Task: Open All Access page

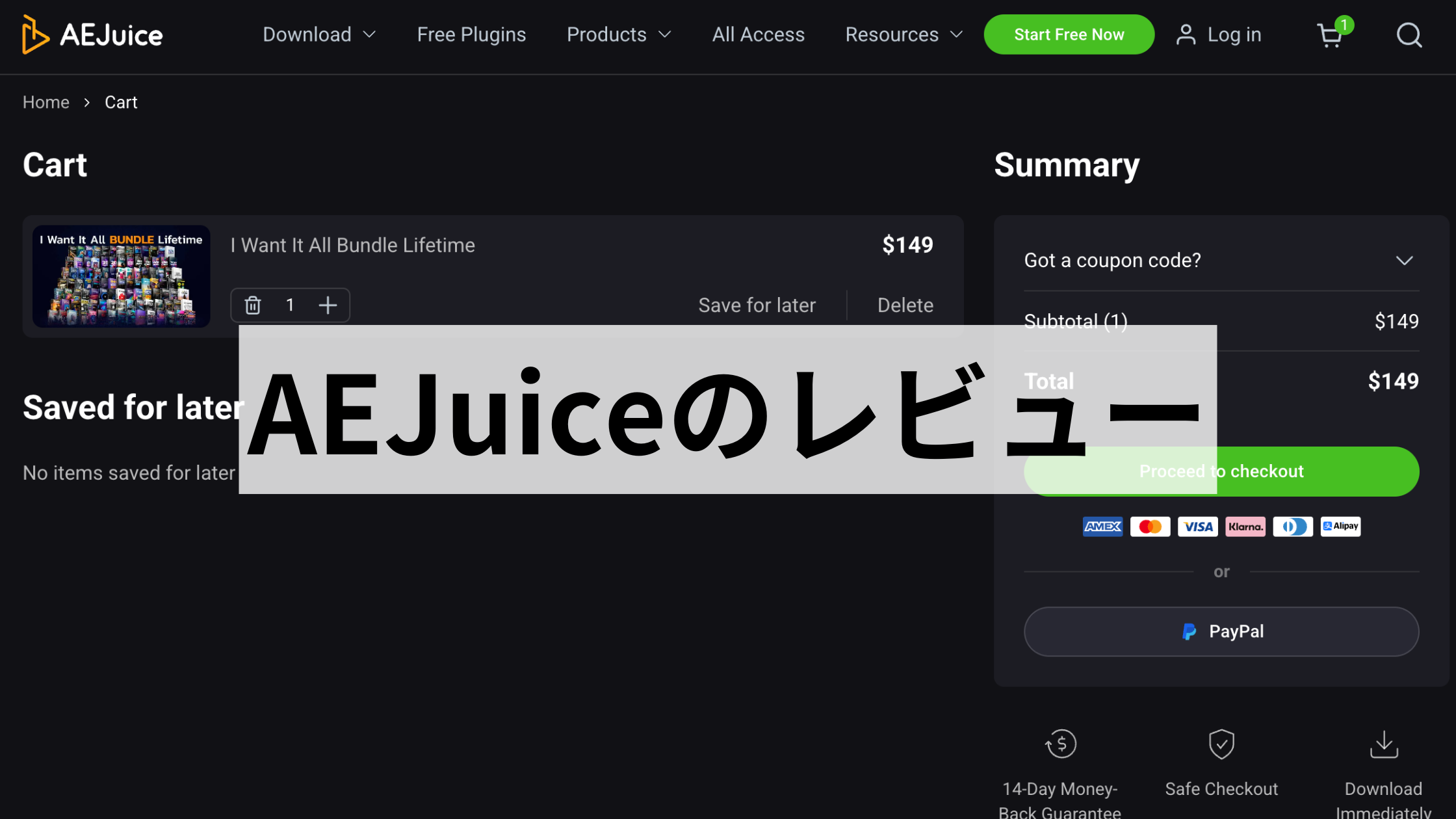Action: [x=758, y=34]
